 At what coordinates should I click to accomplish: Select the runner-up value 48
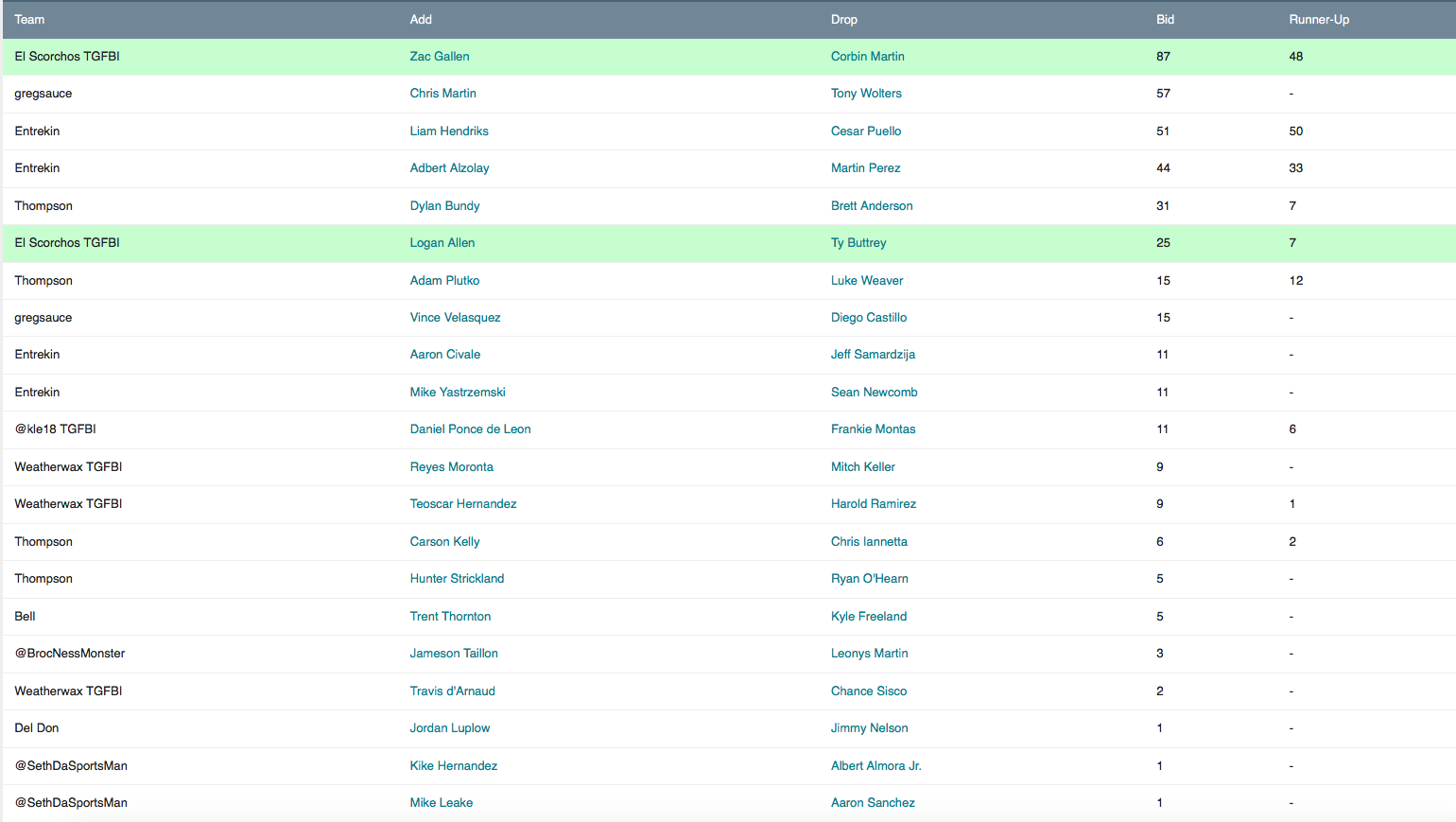pos(1295,57)
